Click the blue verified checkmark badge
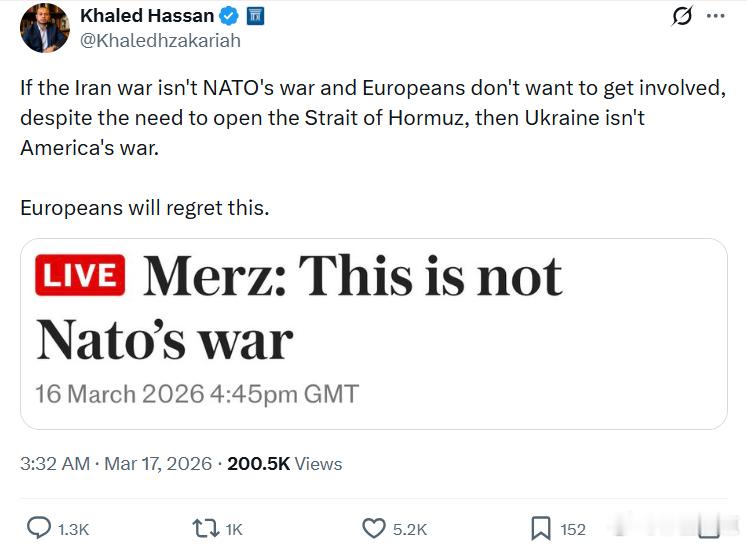The height and width of the screenshot is (544, 747). [229, 16]
